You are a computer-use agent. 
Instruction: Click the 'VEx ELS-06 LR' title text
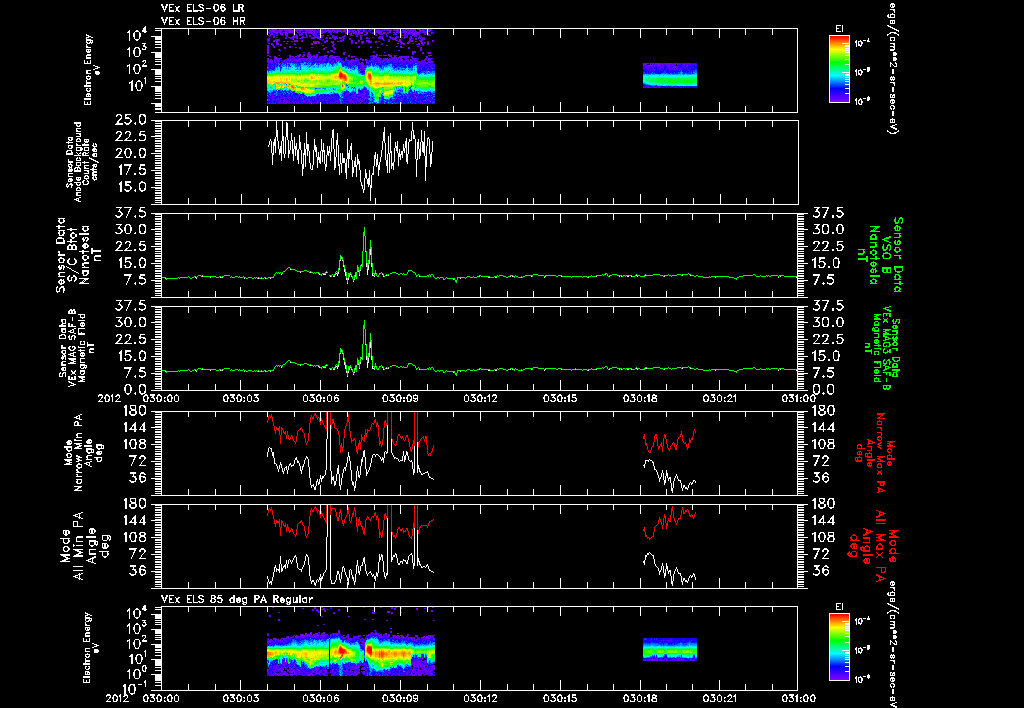(202, 8)
